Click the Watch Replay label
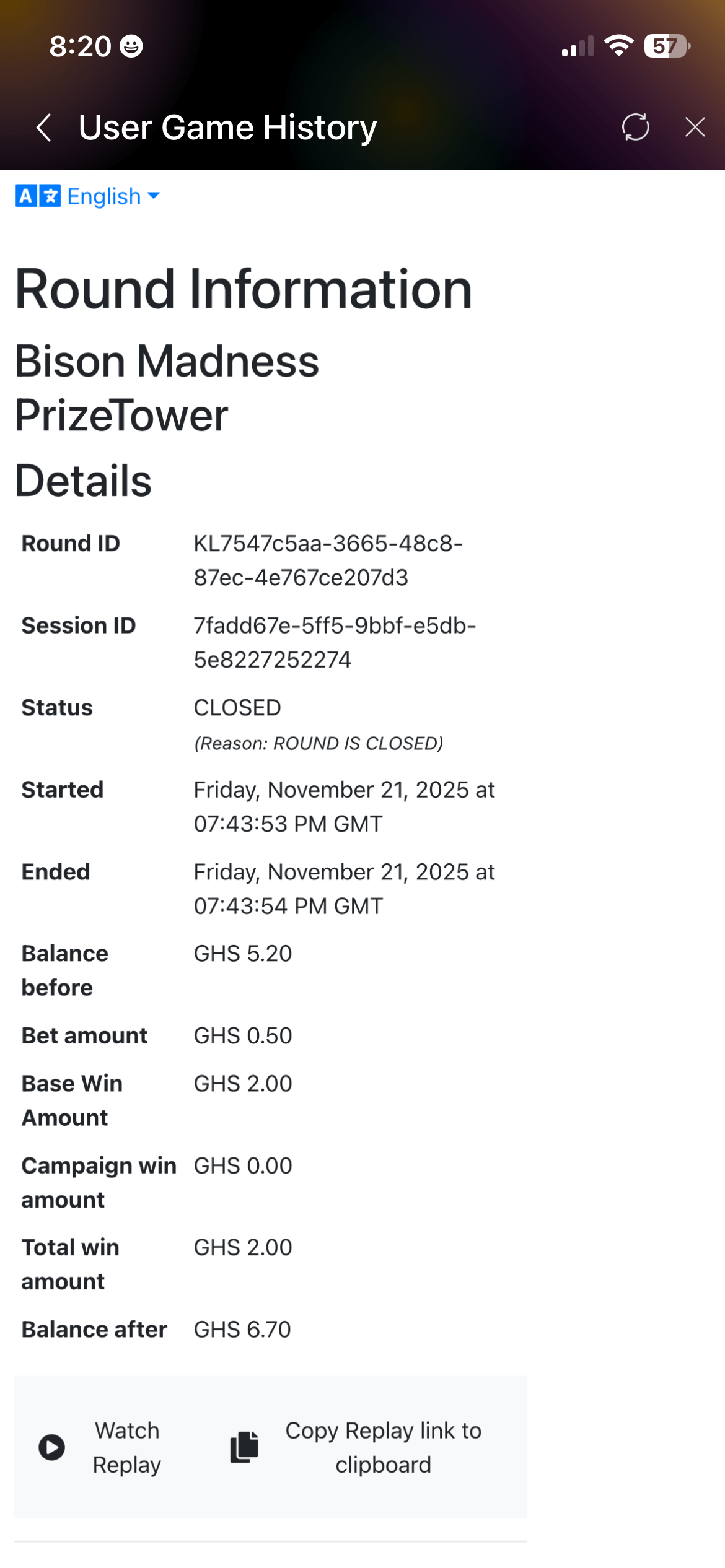The image size is (725, 1568). point(127,1447)
